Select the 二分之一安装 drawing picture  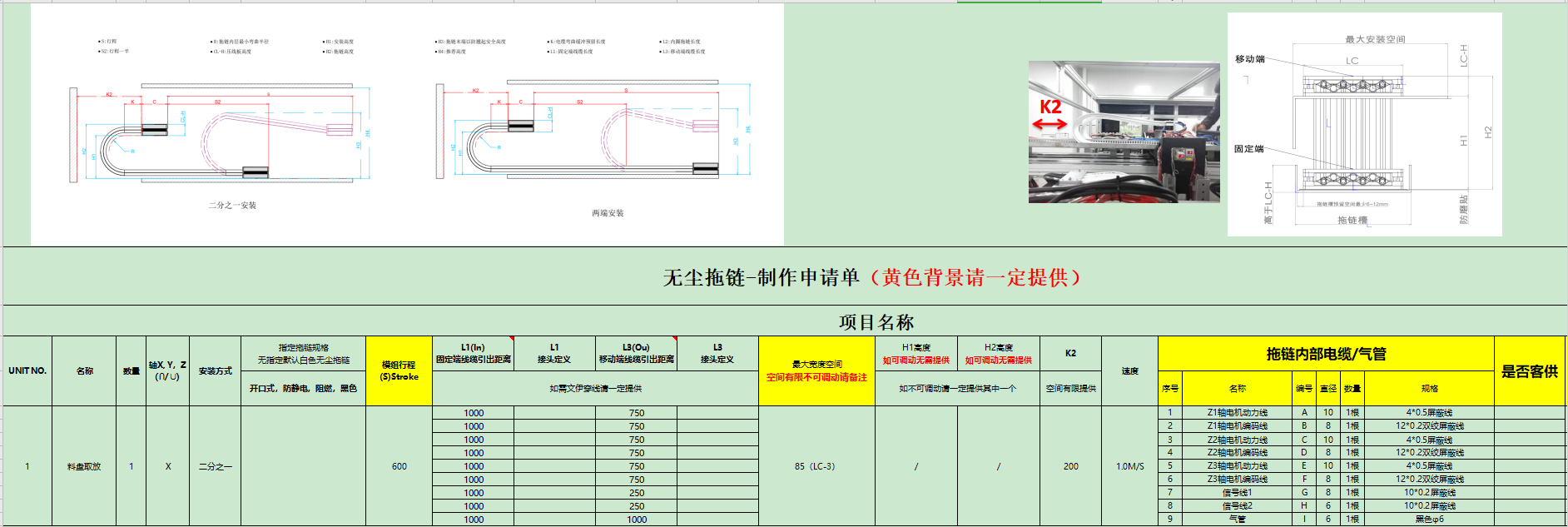[x=407, y=125]
